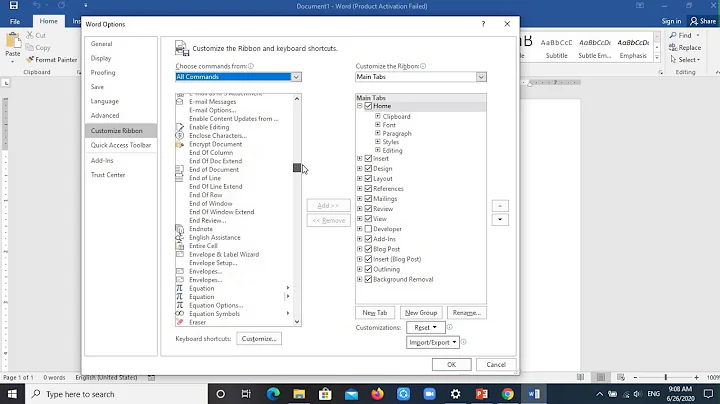
Task: Expand the Paragraph group node
Action: (x=377, y=133)
